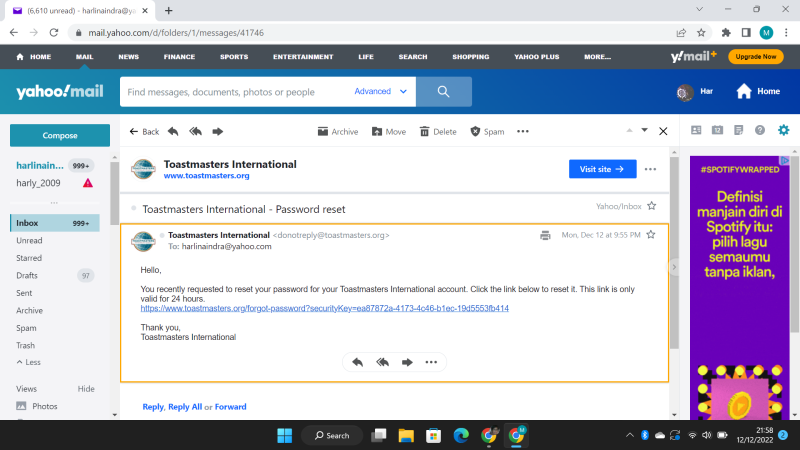Viewport: 800px width, 450px height.
Task: Open the sender card ellipsis beside Visit site
Action: (x=650, y=169)
